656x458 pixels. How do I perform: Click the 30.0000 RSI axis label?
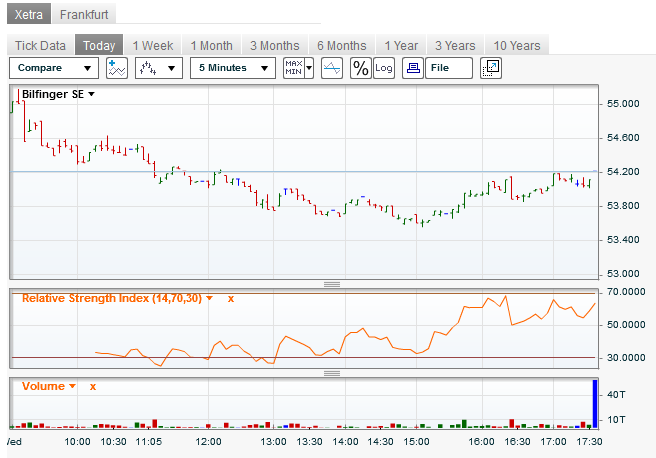[x=626, y=358]
